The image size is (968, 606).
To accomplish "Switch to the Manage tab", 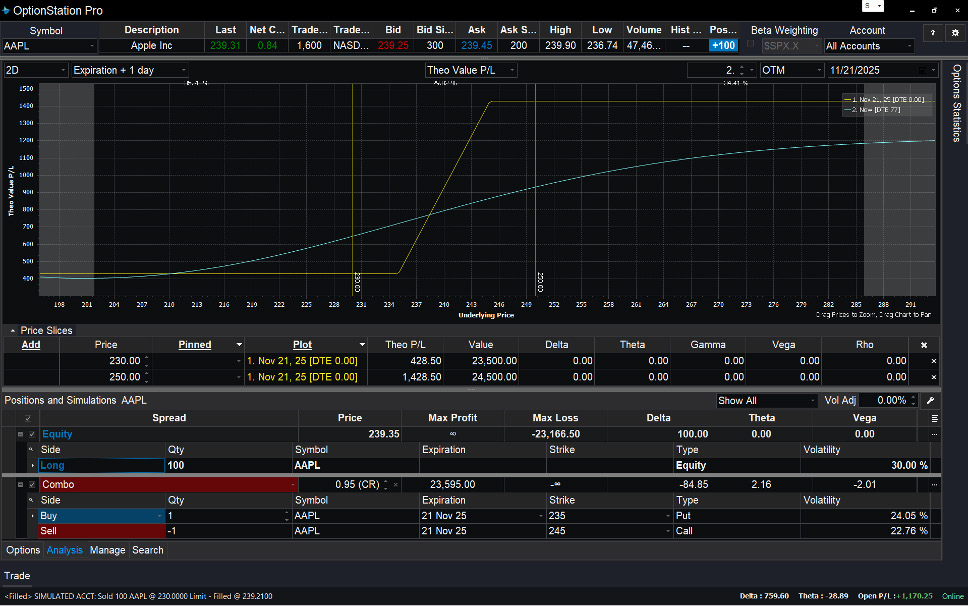I will click(108, 550).
